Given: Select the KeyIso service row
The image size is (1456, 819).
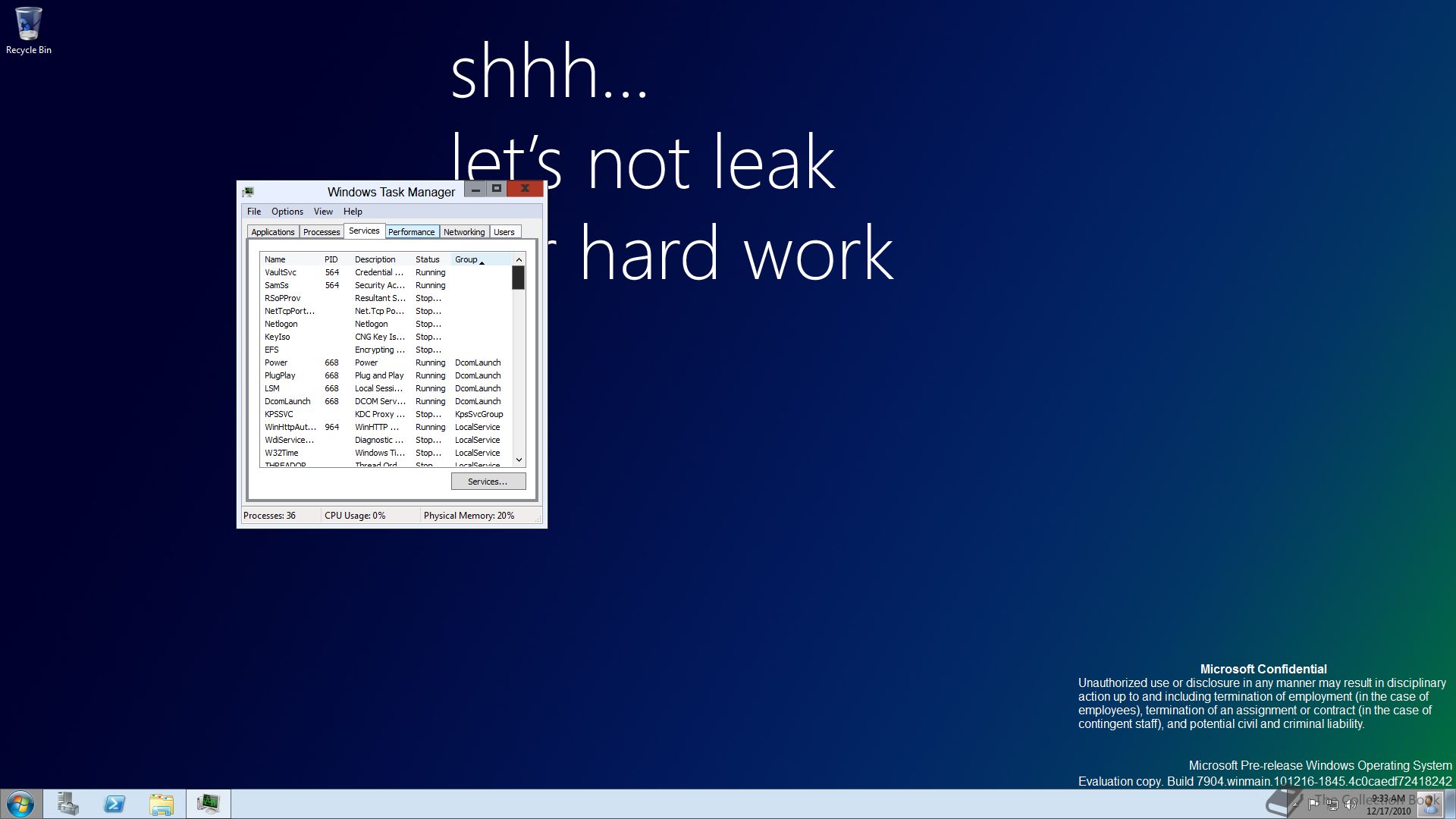Looking at the screenshot, I should (x=386, y=337).
